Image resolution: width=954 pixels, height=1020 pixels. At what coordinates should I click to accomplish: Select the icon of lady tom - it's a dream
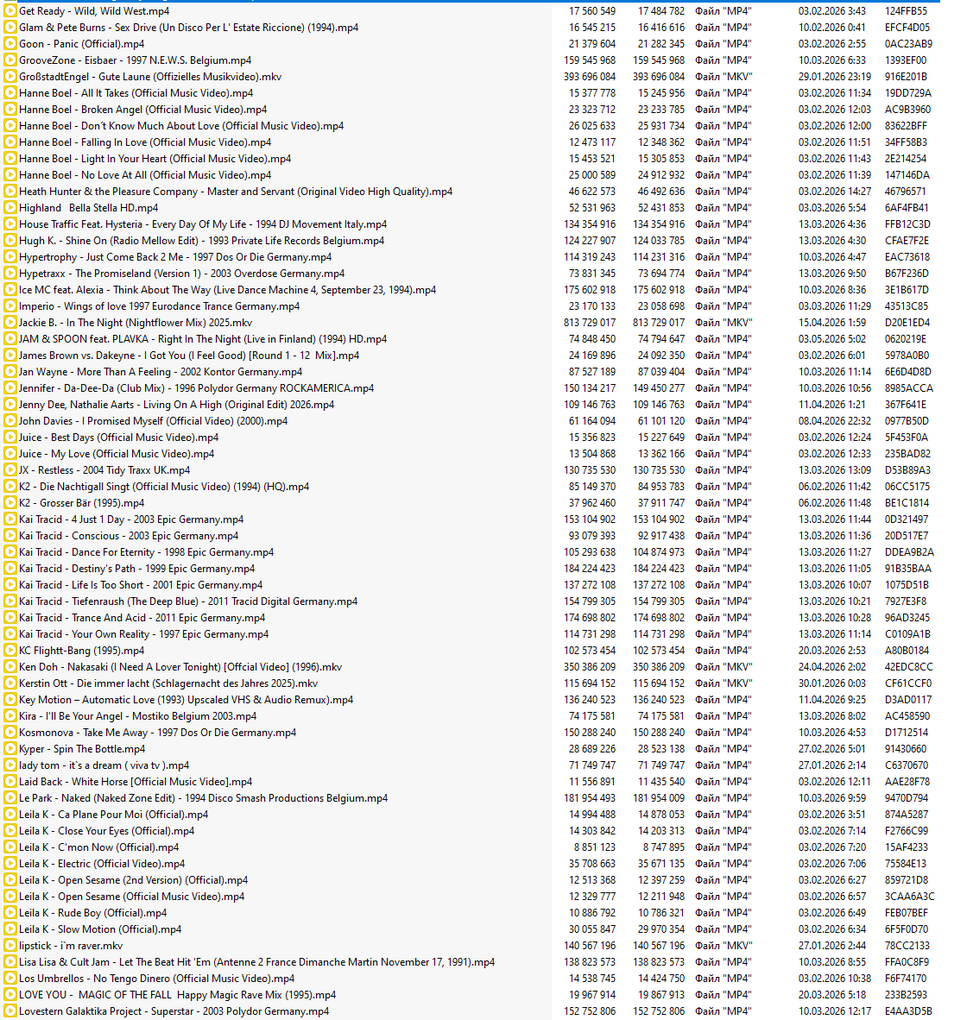click(x=10, y=766)
